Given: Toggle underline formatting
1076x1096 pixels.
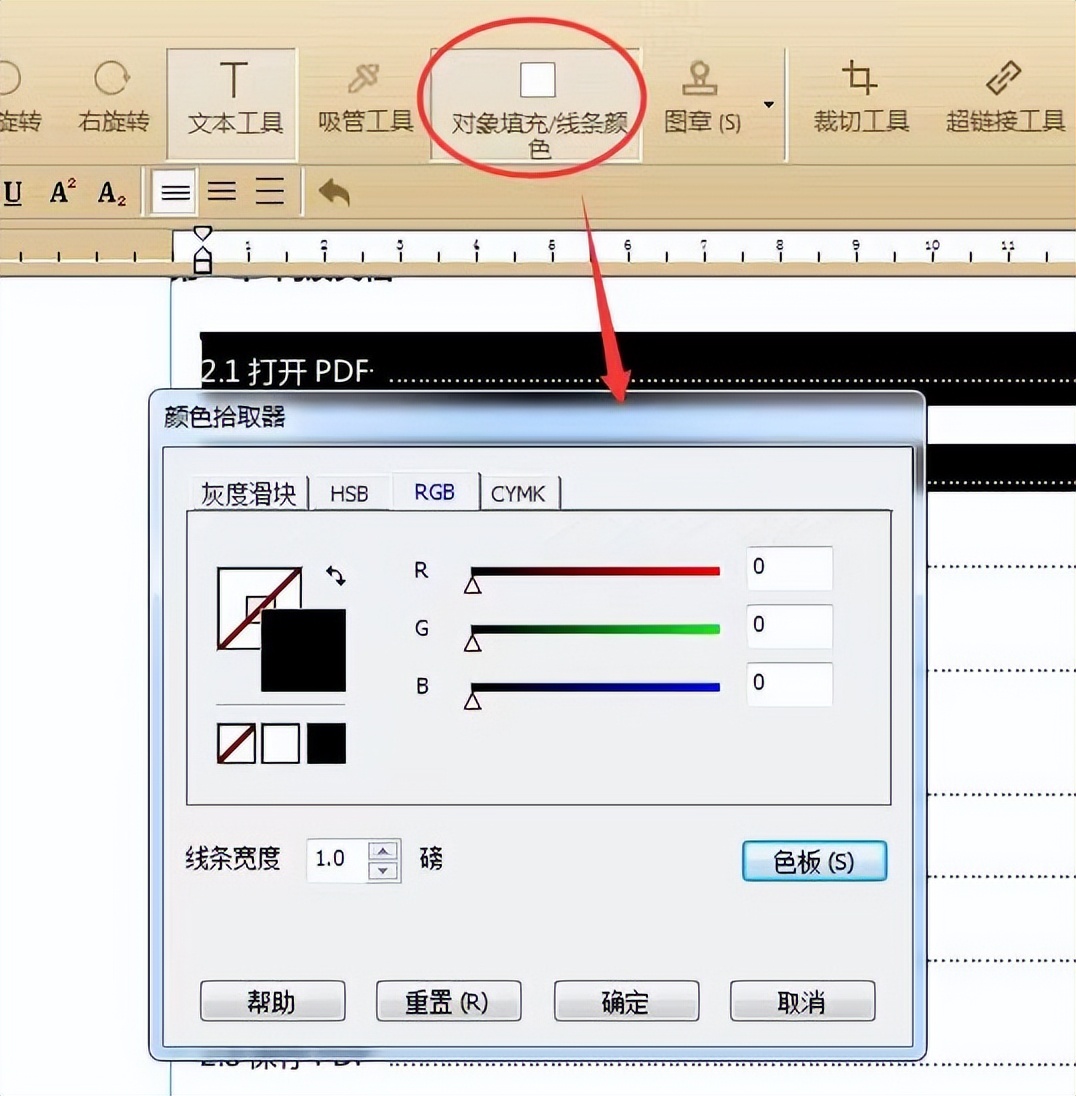Looking at the screenshot, I should coord(13,192).
